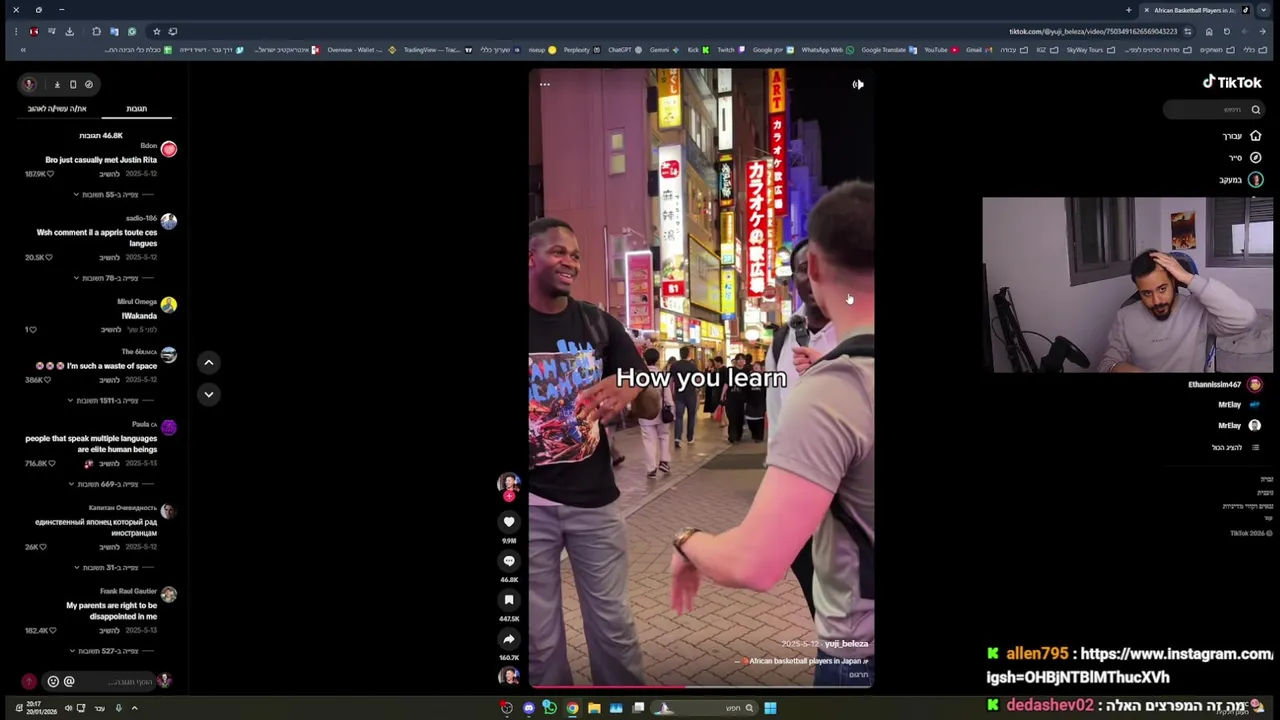Go to next video with down chevron

point(209,394)
